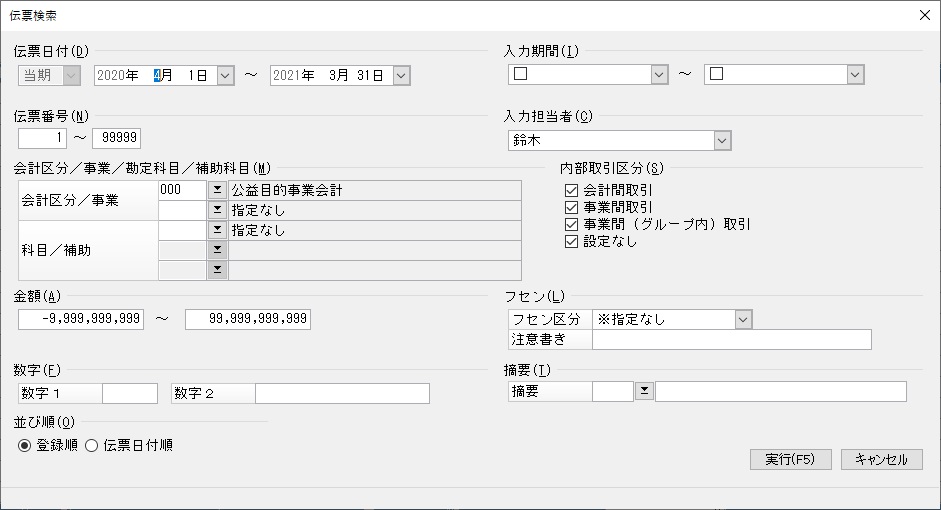Screen dimensions: 941x510
Task: Open 摘要 code lookup button
Action: [644, 391]
